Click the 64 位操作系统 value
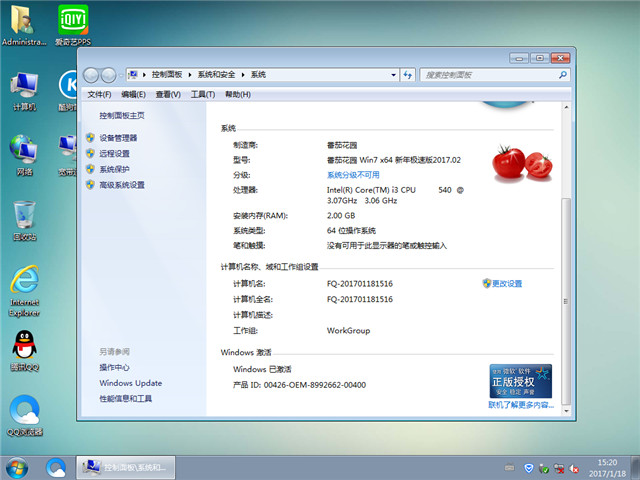The width and height of the screenshot is (640, 480). pyautogui.click(x=351, y=231)
